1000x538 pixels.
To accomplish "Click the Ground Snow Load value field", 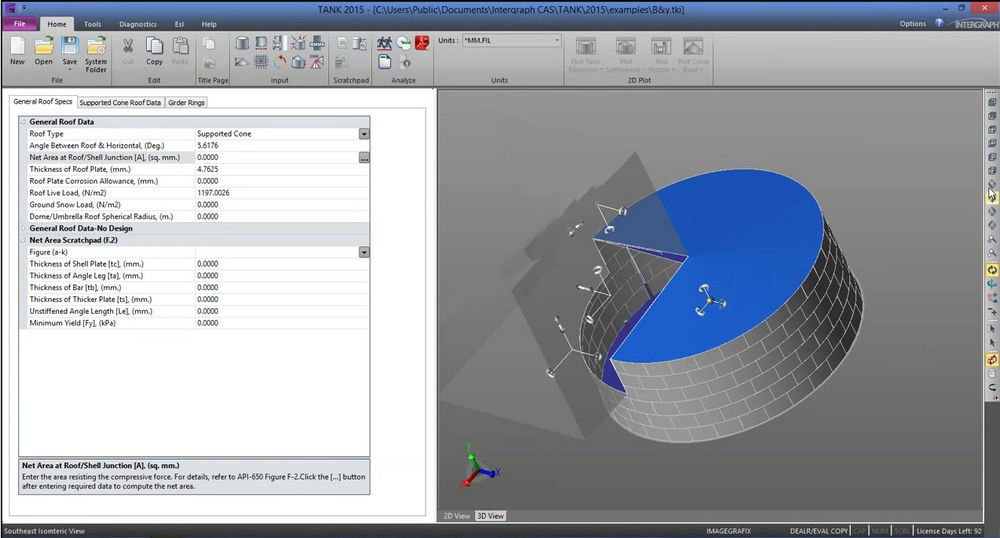I will click(x=281, y=205).
